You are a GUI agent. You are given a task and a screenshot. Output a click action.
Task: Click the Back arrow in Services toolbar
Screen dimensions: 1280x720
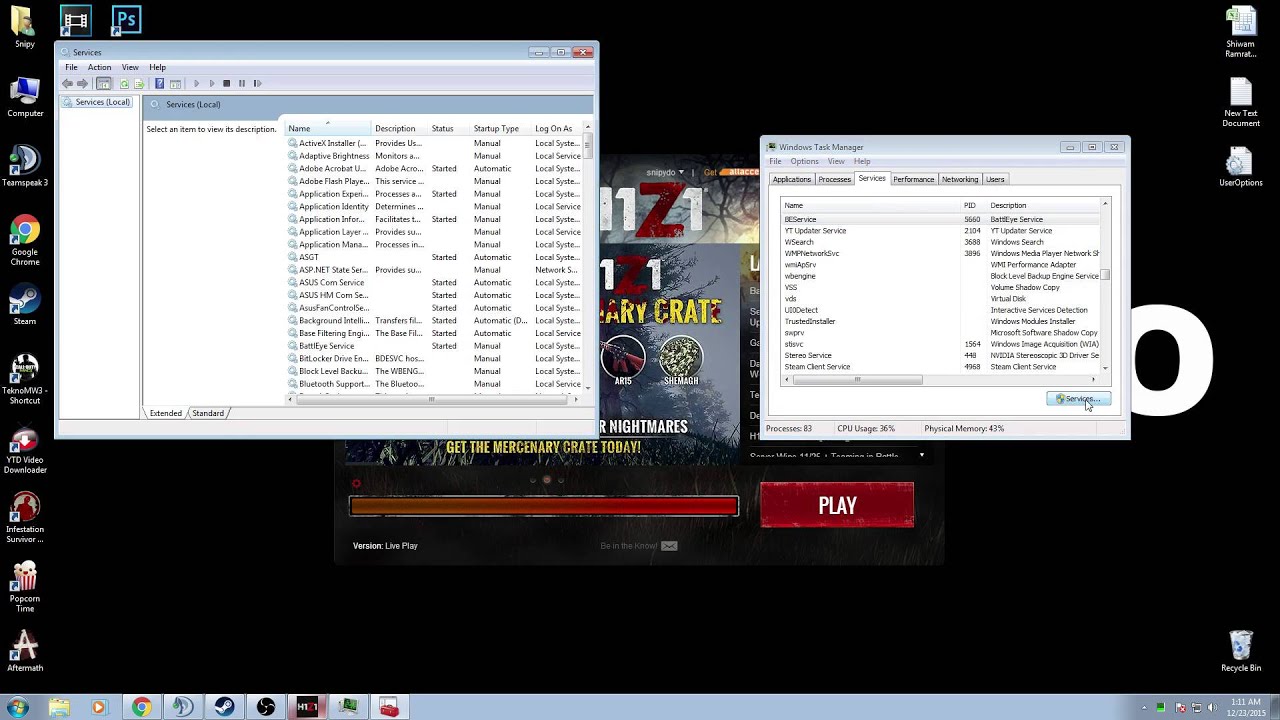[x=67, y=84]
